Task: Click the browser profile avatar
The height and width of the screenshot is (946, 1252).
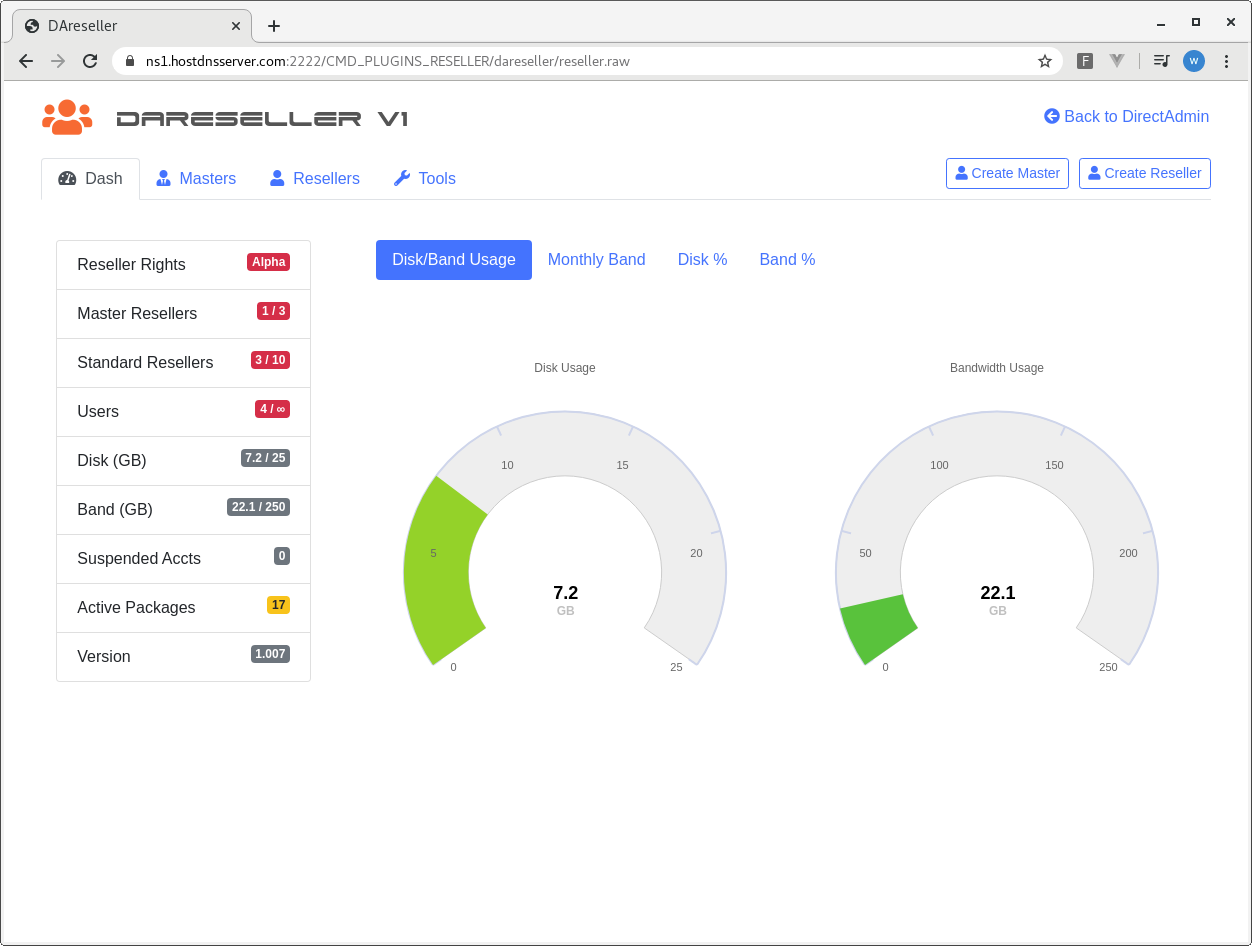Action: click(1193, 61)
